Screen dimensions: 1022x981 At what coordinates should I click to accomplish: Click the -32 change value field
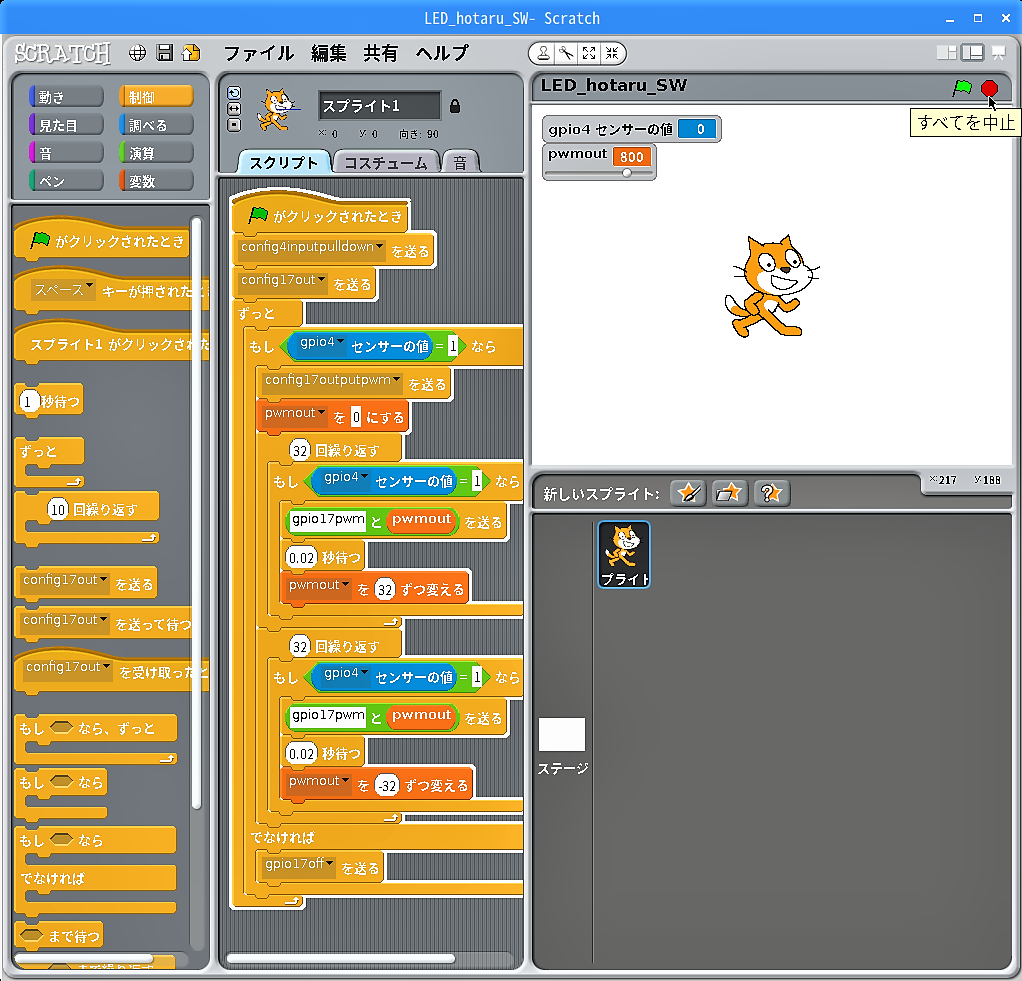[387, 786]
